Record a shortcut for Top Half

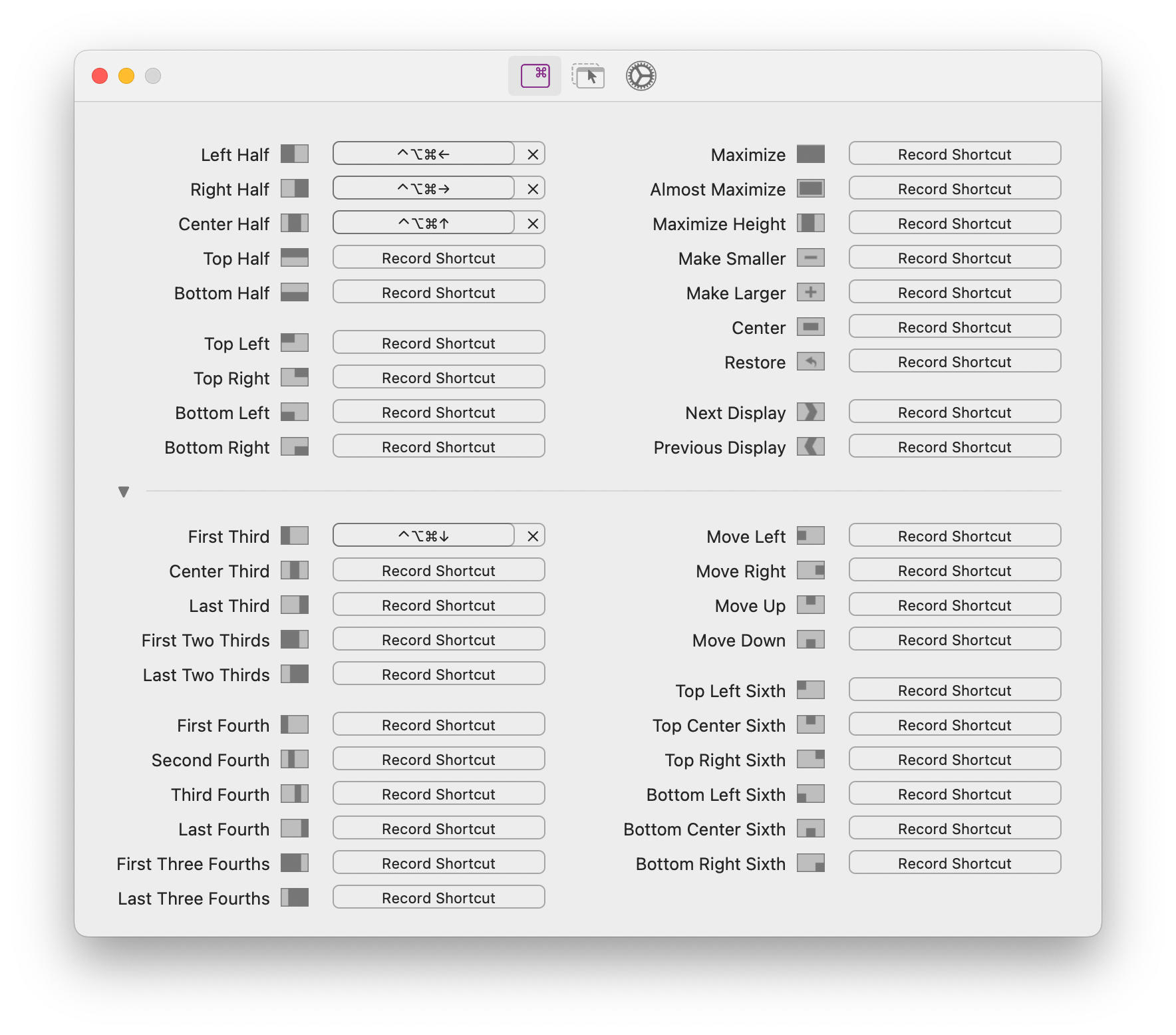(x=438, y=257)
